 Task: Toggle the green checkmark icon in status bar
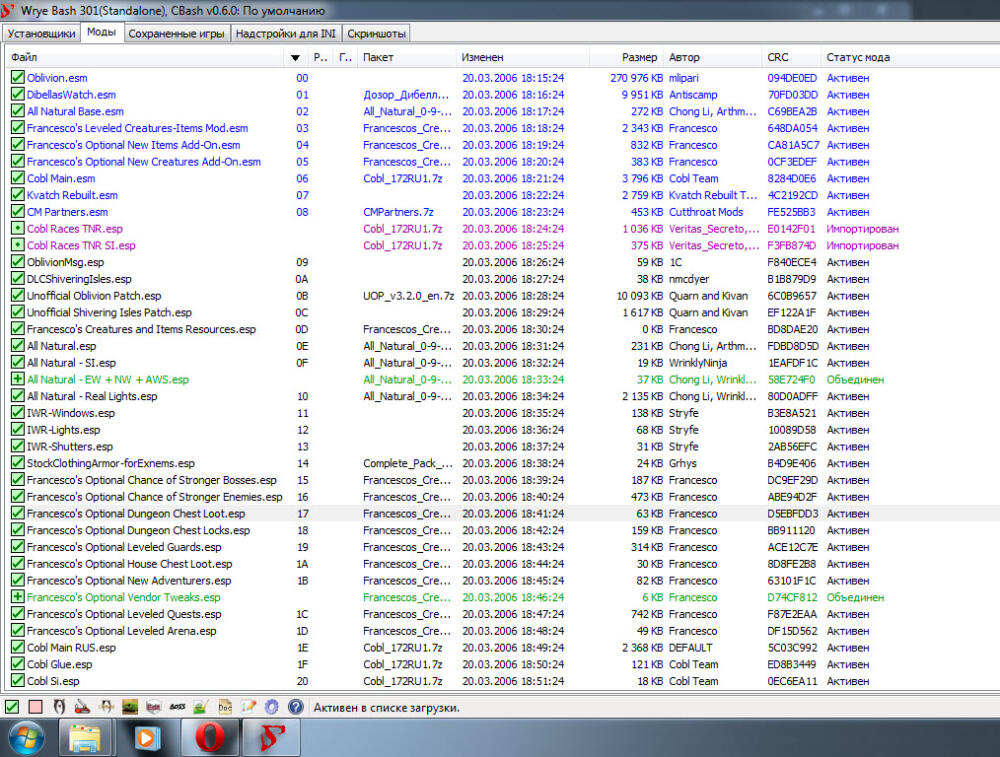(11, 707)
